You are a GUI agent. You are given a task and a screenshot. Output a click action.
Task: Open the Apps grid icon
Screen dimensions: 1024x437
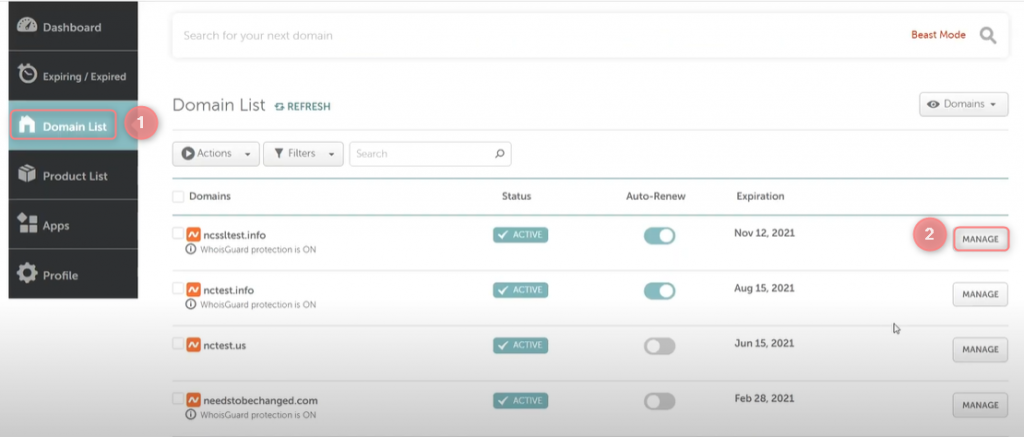pos(27,224)
